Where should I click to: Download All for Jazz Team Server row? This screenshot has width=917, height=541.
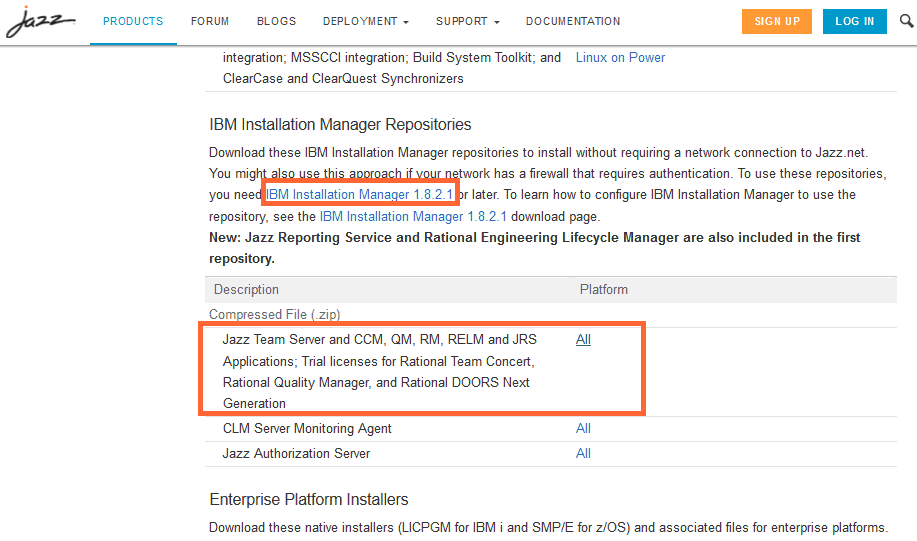coord(583,339)
